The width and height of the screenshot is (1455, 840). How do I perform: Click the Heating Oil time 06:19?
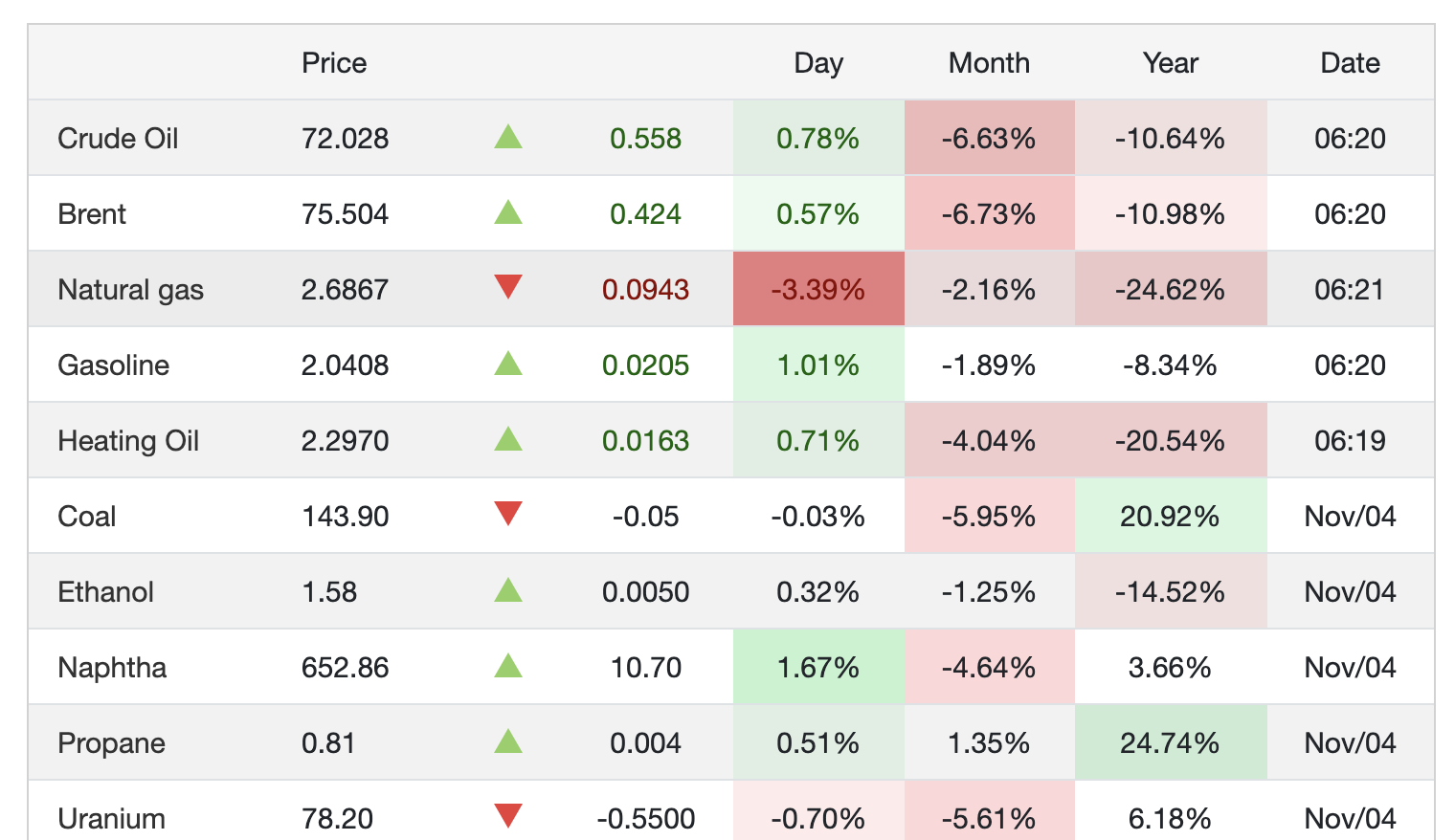click(x=1350, y=441)
